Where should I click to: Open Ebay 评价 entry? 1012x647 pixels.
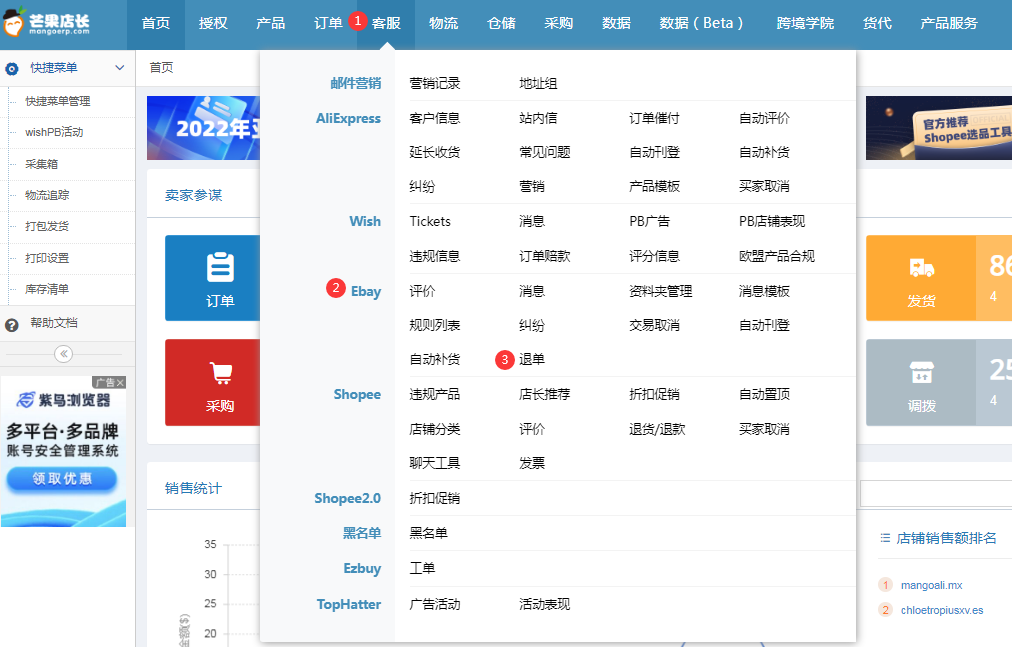point(422,291)
